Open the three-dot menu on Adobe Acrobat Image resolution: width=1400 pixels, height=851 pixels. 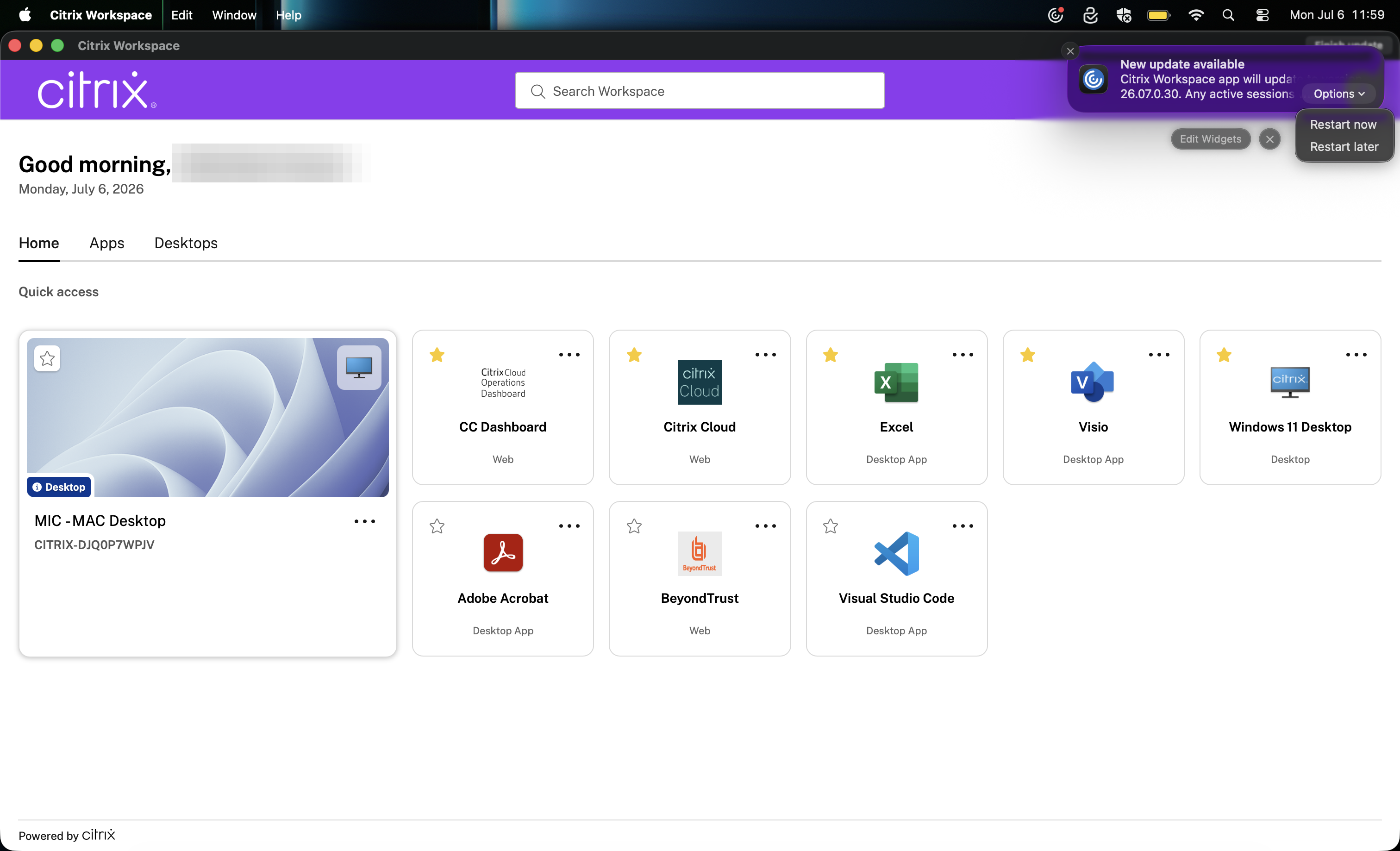(x=569, y=526)
